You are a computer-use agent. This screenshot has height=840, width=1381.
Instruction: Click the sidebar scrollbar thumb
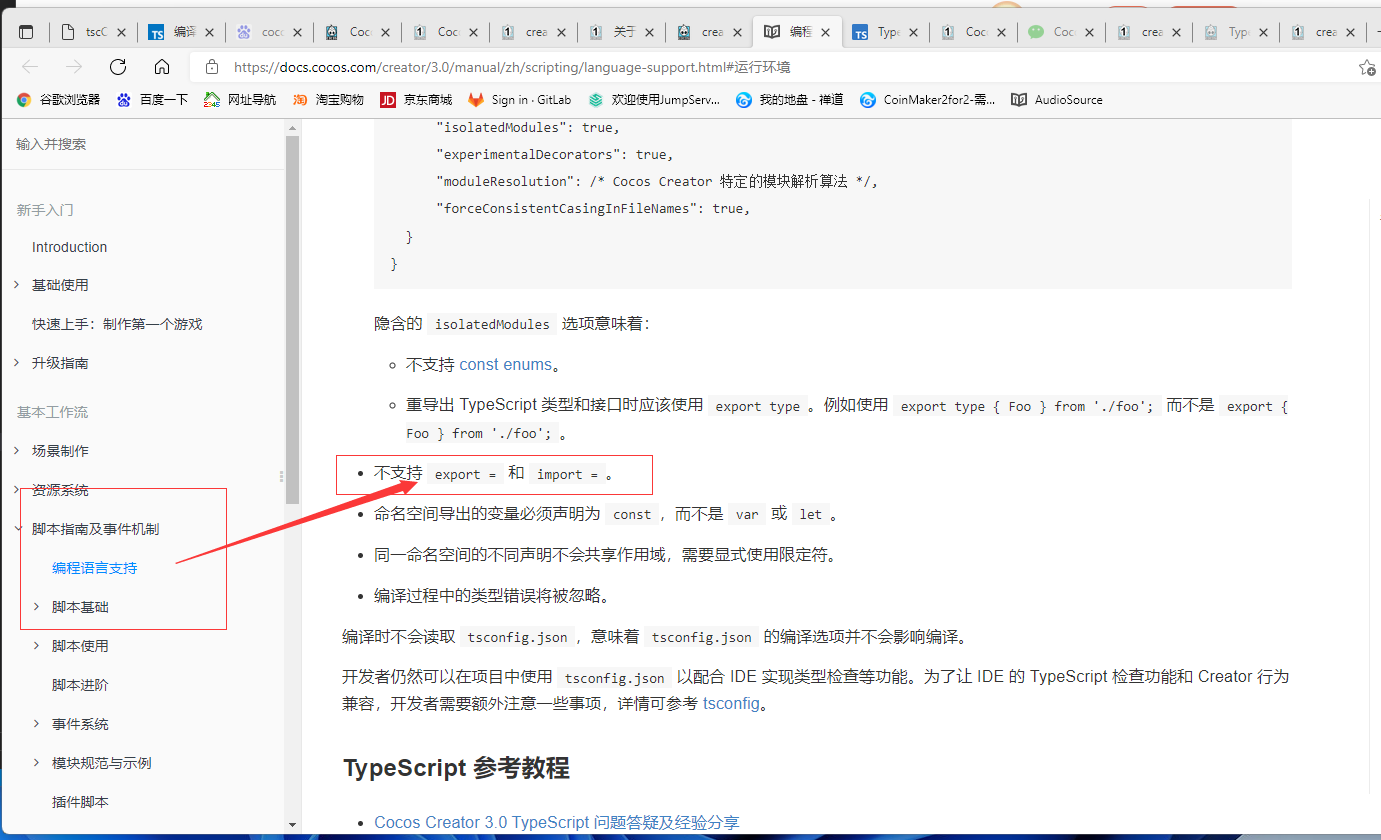pyautogui.click(x=293, y=320)
